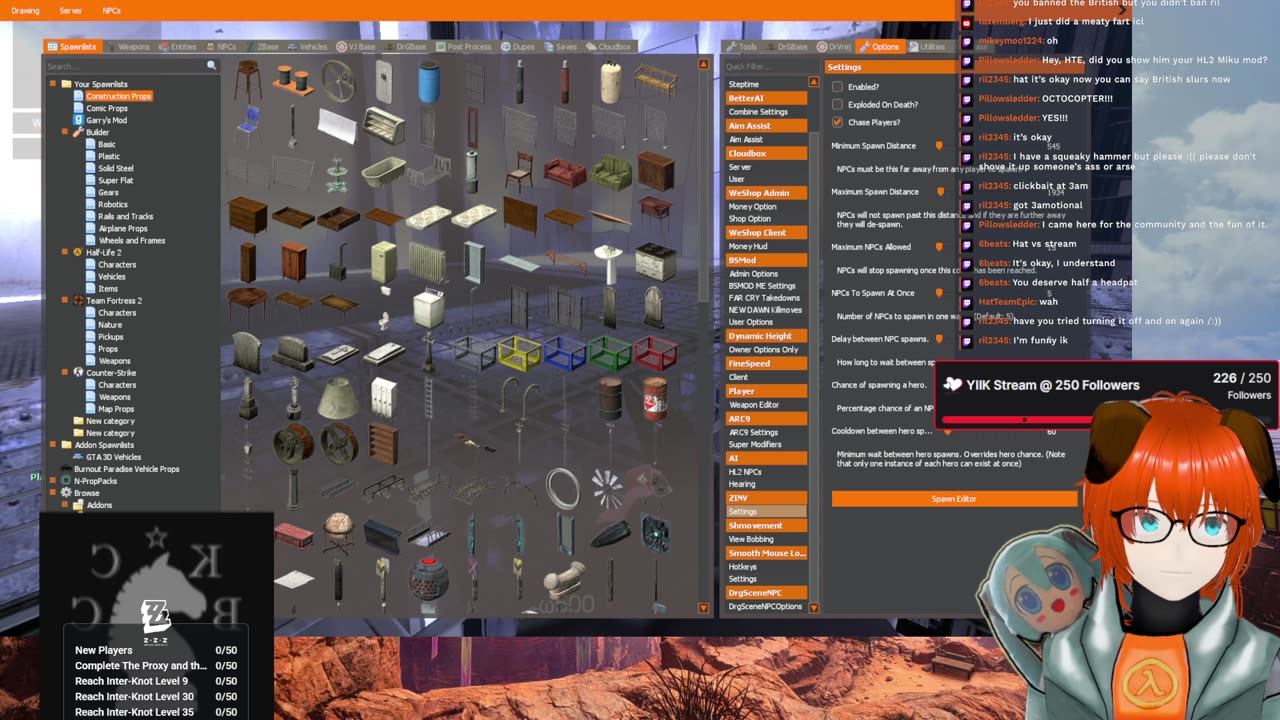Spawn the blue wire cage prop
Viewport: 1280px width, 720px height.
pyautogui.click(x=565, y=352)
